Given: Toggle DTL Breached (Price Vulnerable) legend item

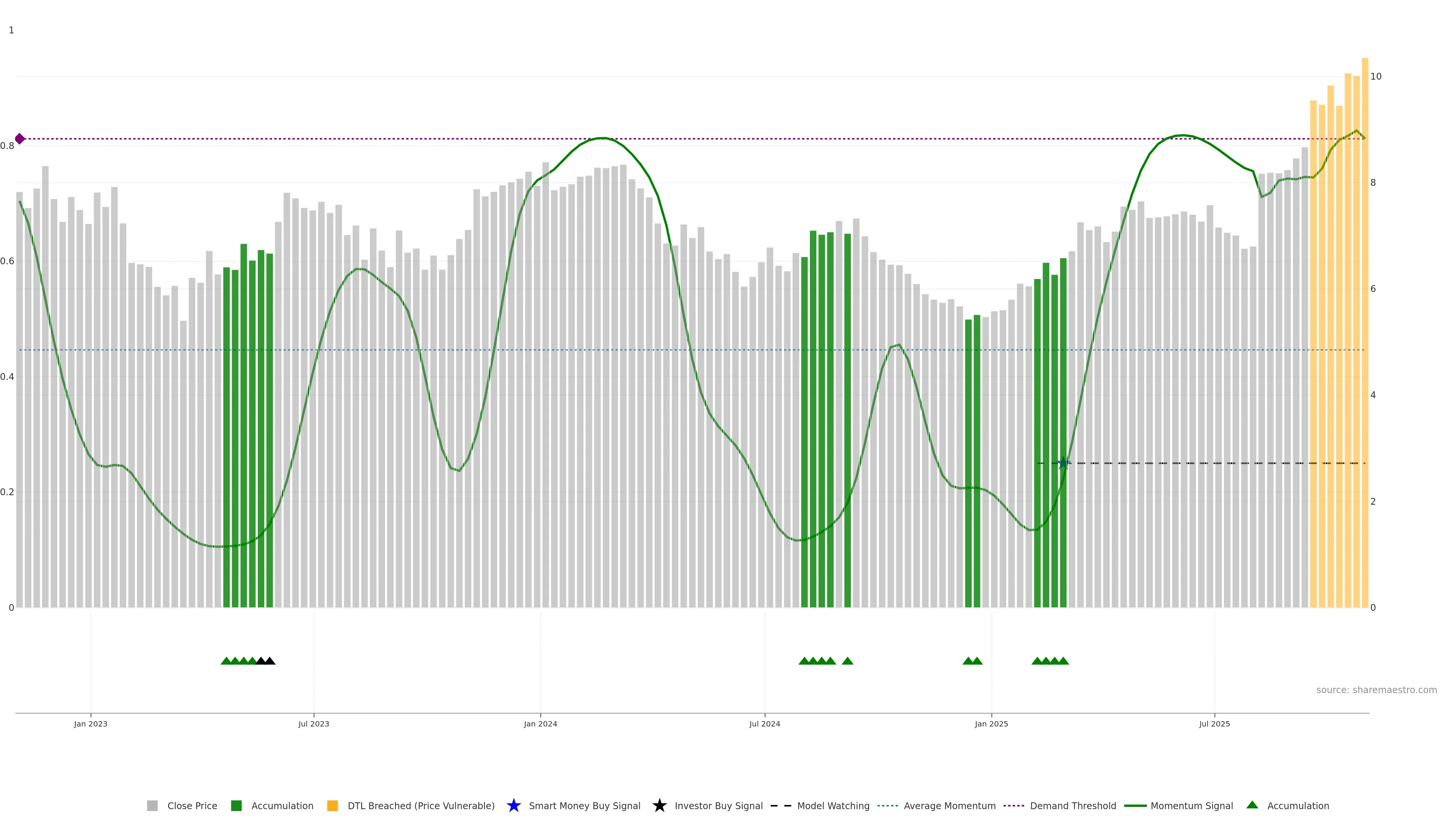Looking at the screenshot, I should [x=420, y=806].
